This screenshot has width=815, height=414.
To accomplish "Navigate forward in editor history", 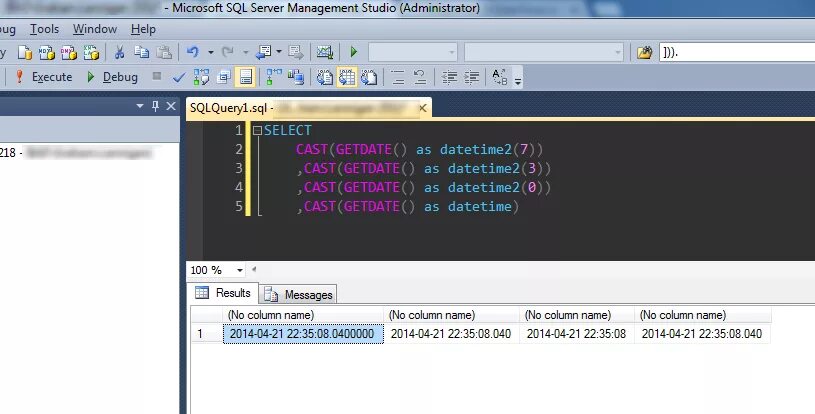I will pos(296,52).
